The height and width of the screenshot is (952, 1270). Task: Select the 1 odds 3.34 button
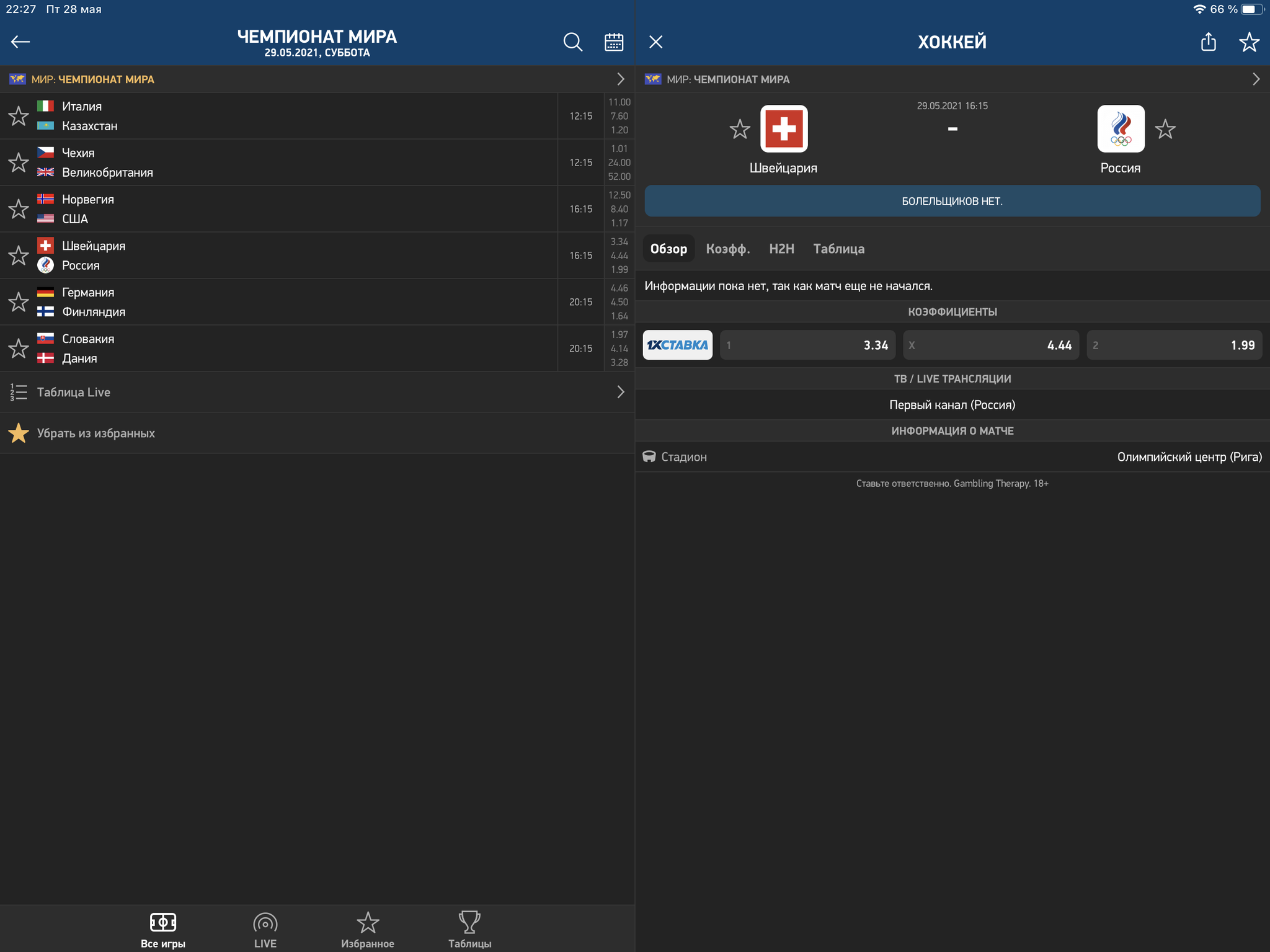807,345
